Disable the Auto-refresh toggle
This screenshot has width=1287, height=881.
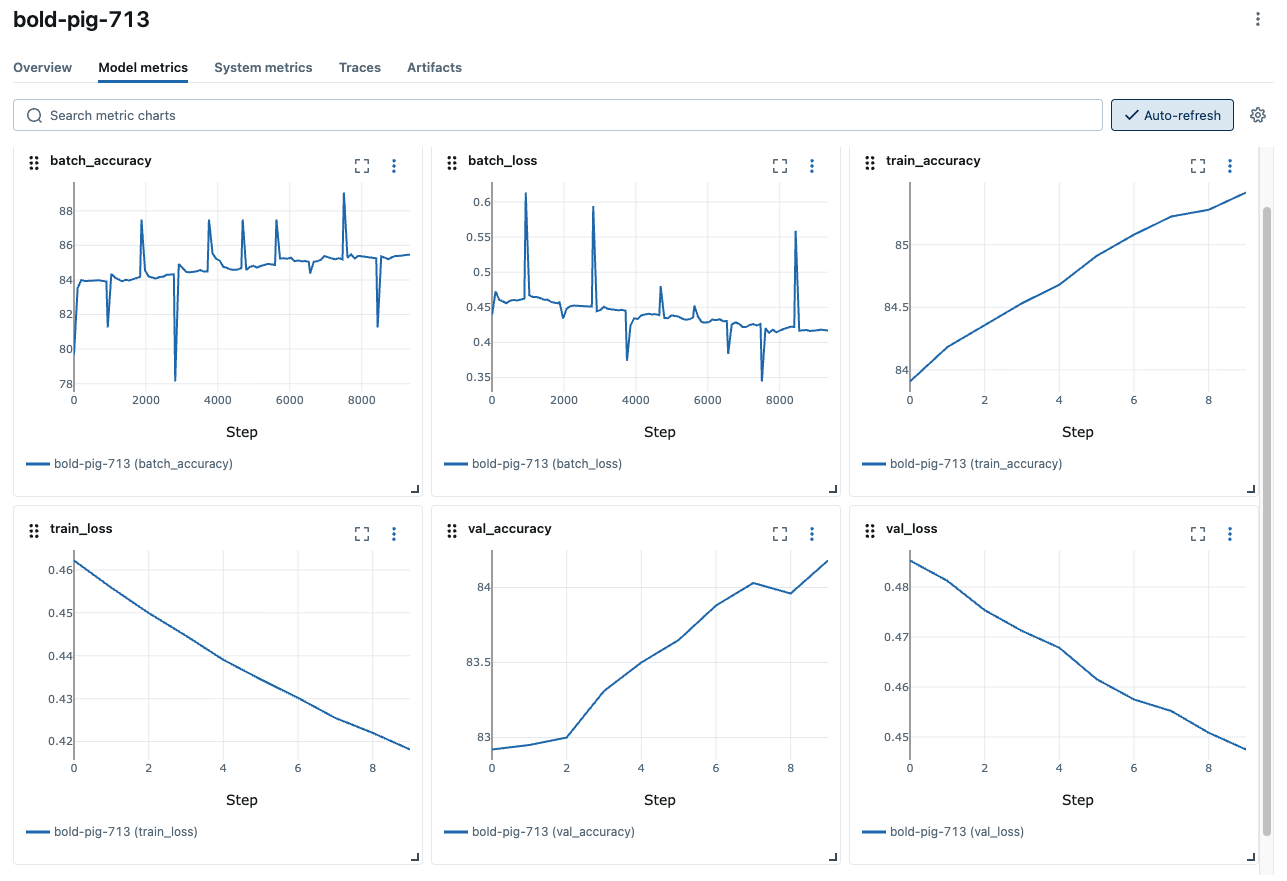(x=1172, y=115)
